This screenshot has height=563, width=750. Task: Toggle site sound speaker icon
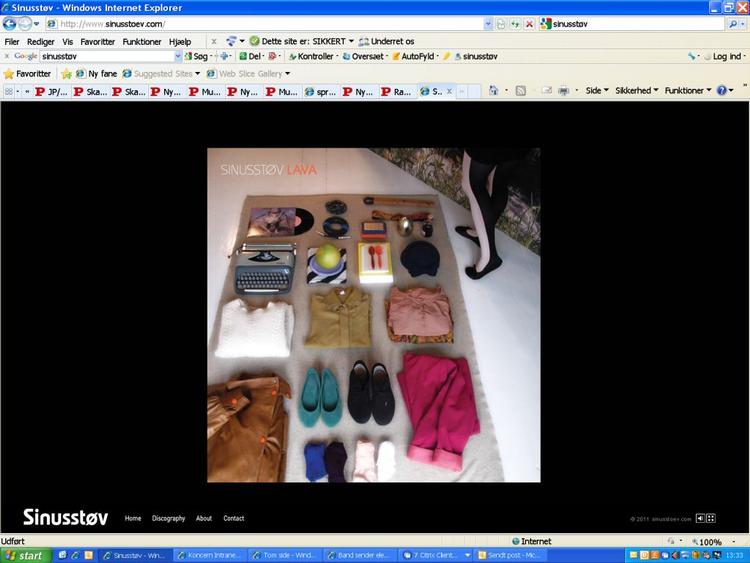(x=700, y=518)
